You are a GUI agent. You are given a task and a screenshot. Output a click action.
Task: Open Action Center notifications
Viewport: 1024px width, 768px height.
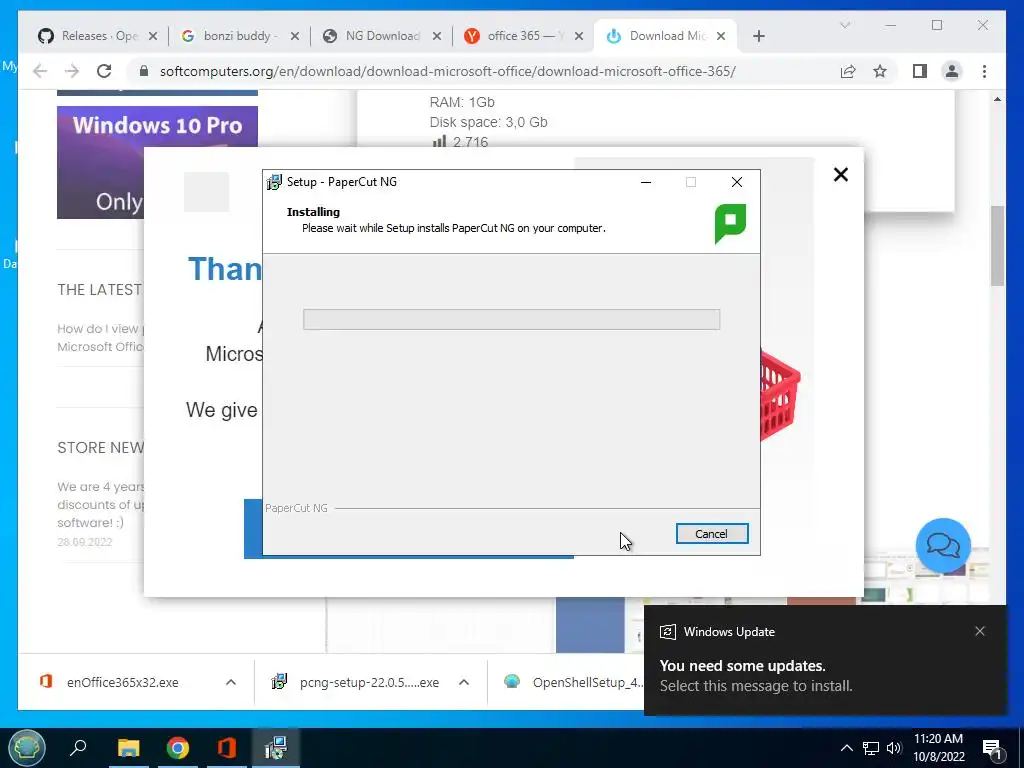pyautogui.click(x=992, y=748)
